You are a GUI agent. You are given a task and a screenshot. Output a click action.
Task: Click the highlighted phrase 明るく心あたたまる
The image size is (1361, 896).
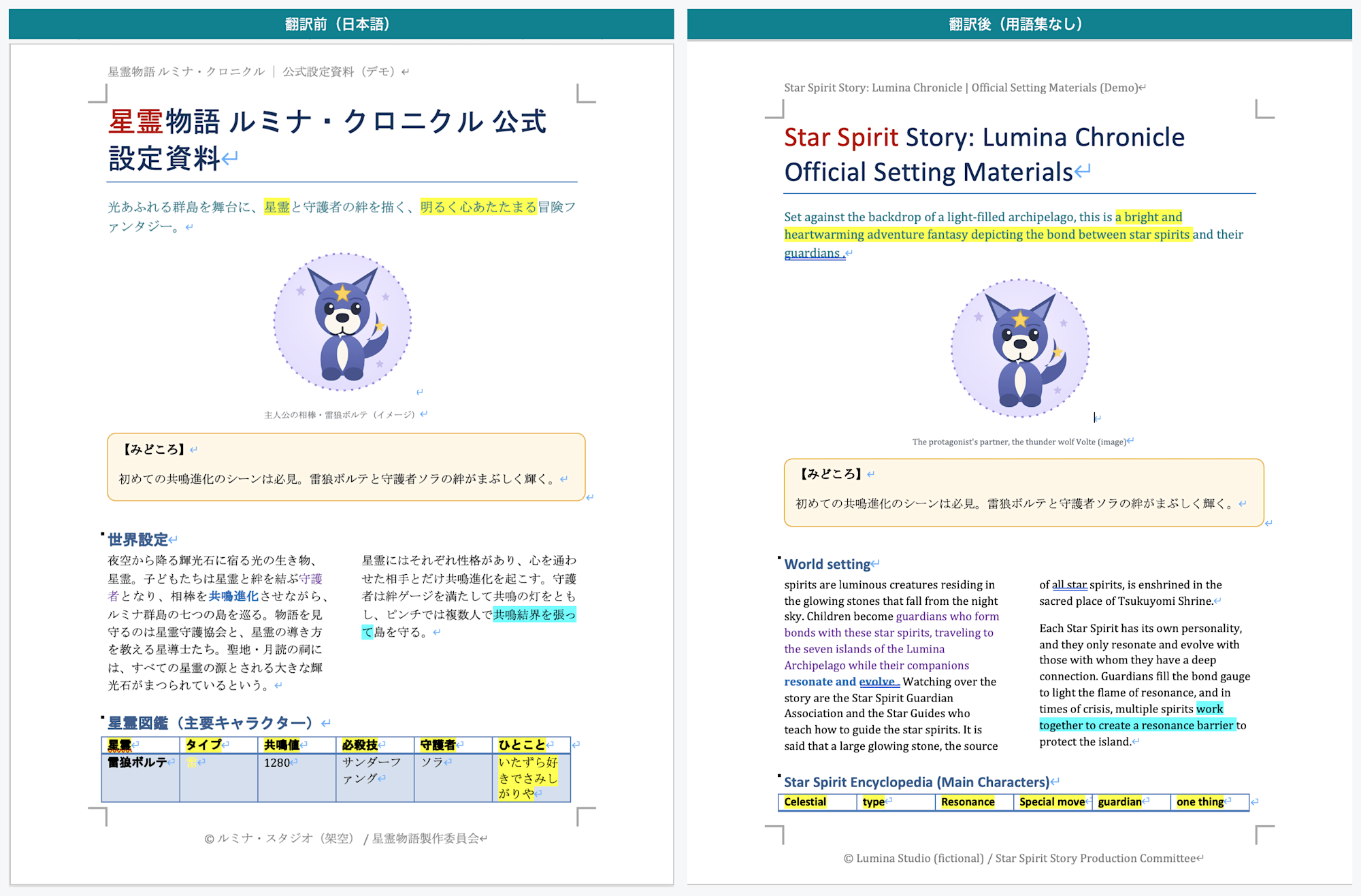pyautogui.click(x=478, y=207)
